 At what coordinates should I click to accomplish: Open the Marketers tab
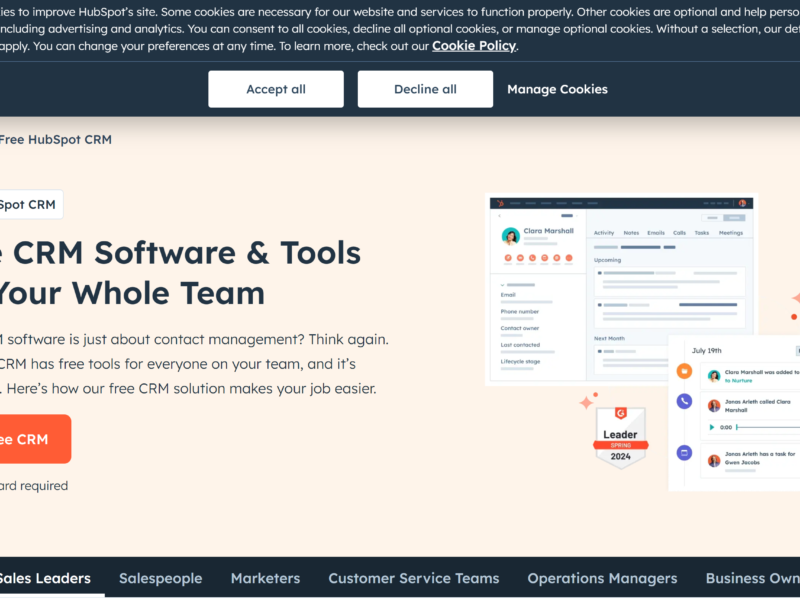[265, 578]
